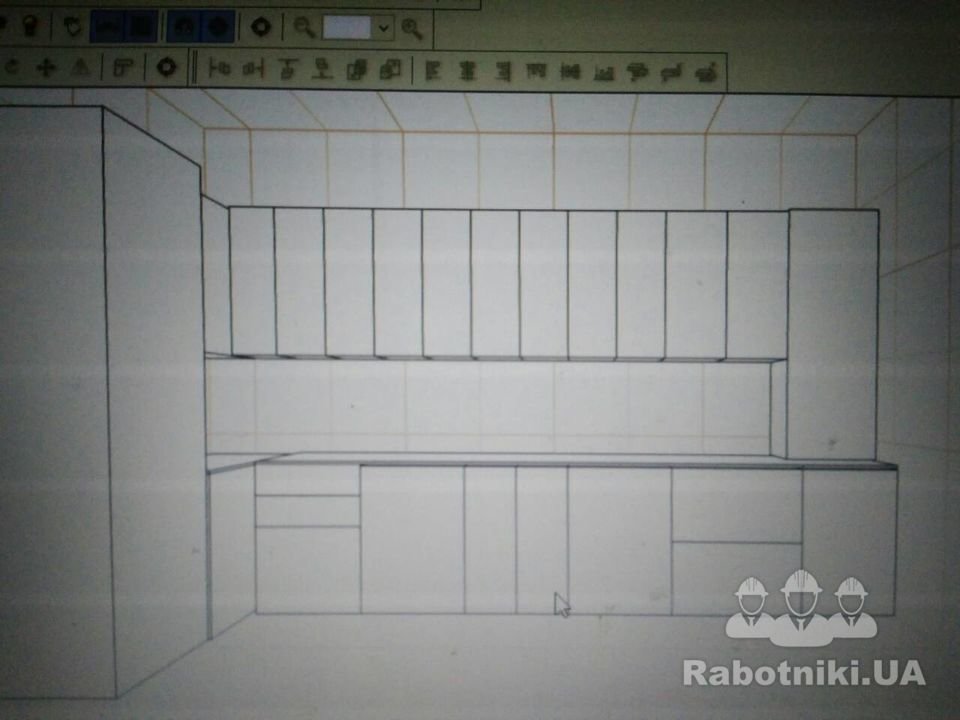Click the ring icon in the second toolbar row

[166, 67]
